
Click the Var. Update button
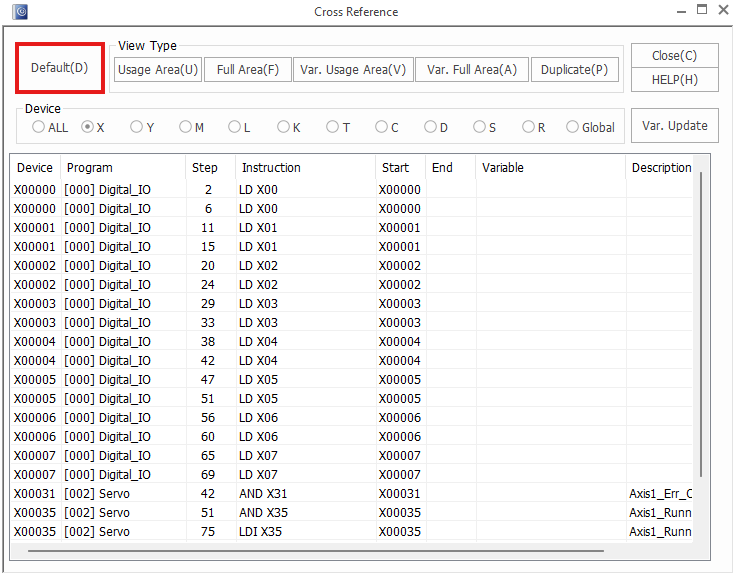674,126
